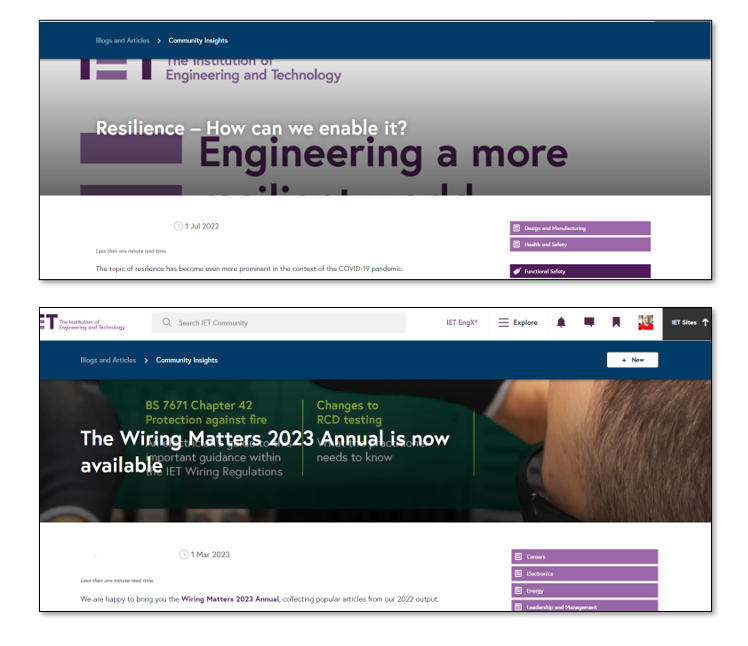Image resolution: width=748 pixels, height=646 pixels.
Task: Select the Electronics category tag
Action: pos(584,573)
